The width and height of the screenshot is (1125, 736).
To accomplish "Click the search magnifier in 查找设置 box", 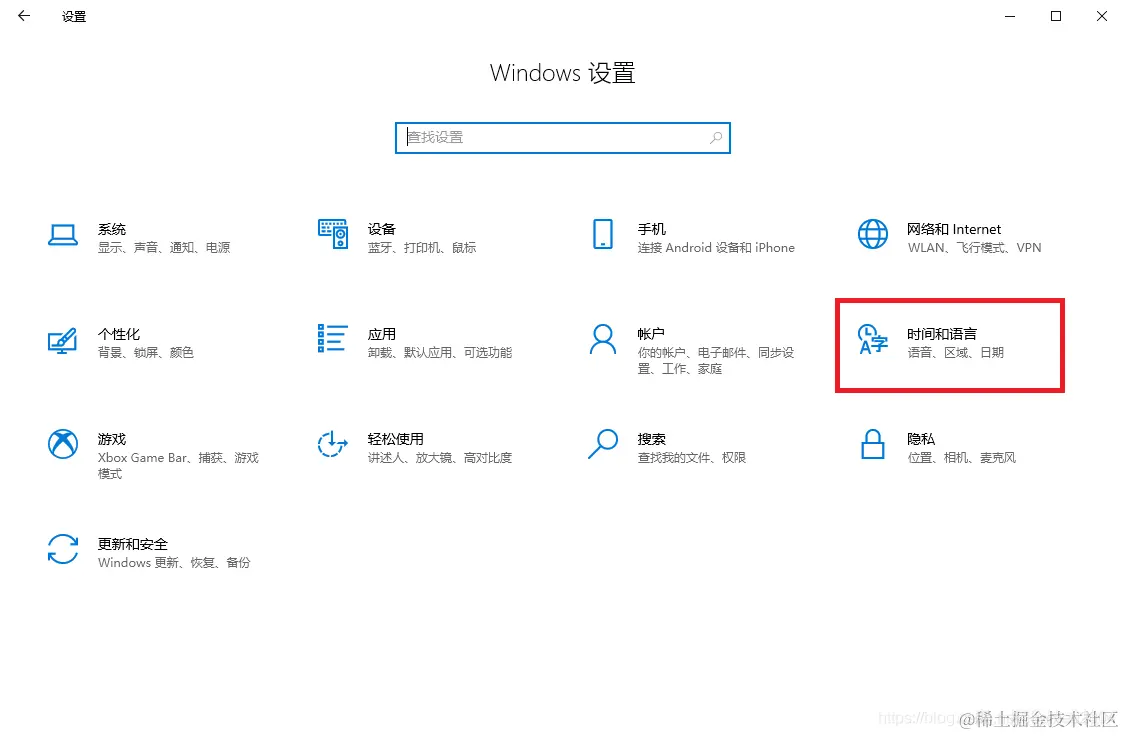I will click(x=715, y=138).
